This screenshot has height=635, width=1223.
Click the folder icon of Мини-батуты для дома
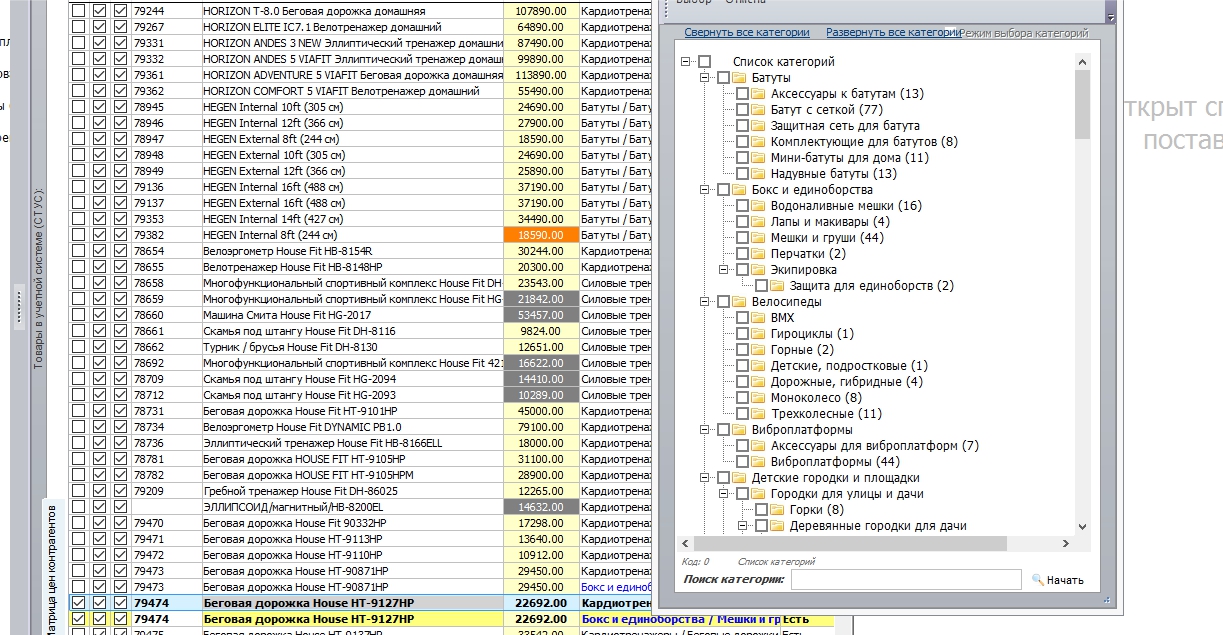758,158
